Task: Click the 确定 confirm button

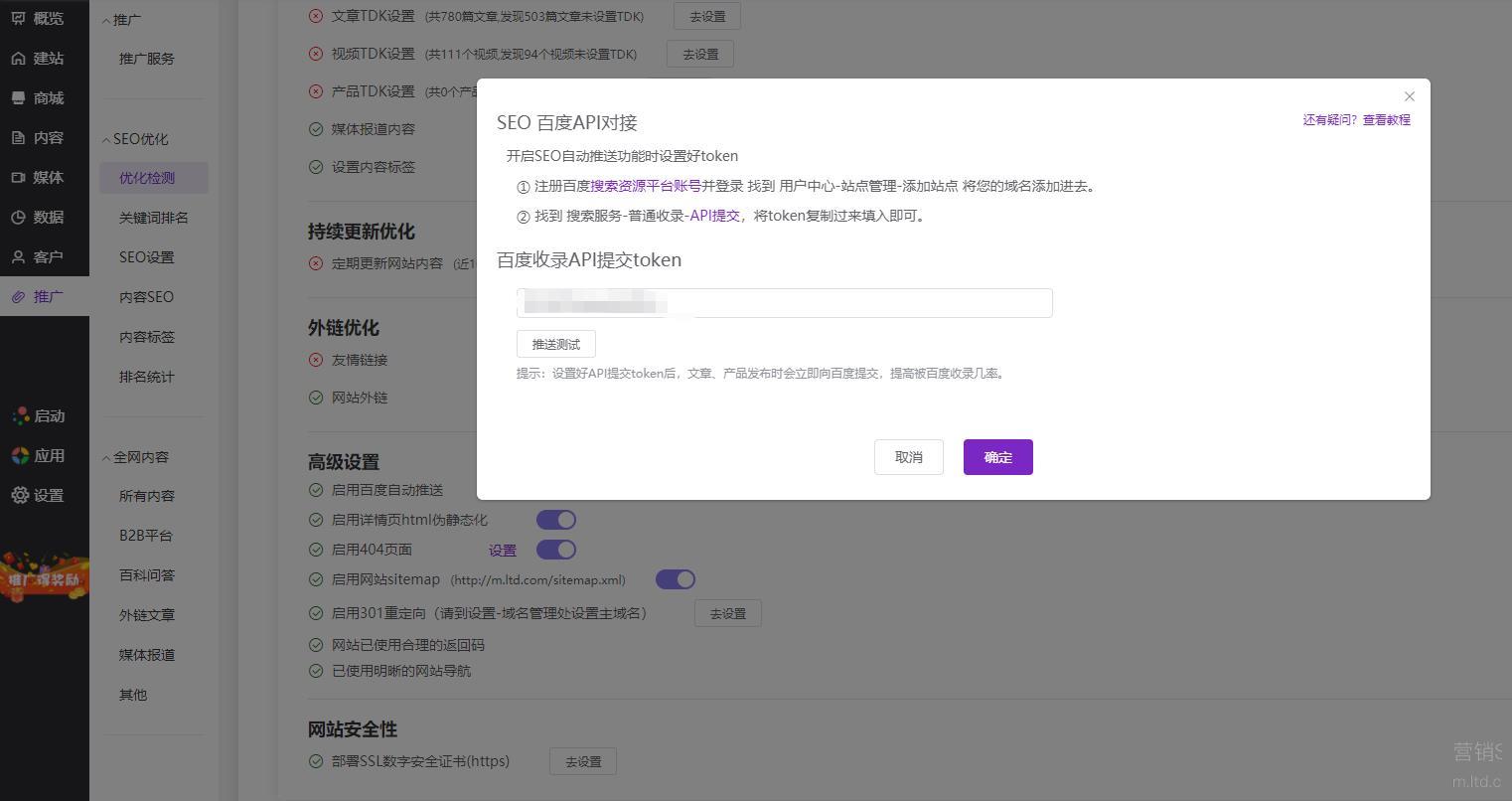Action: pos(997,457)
